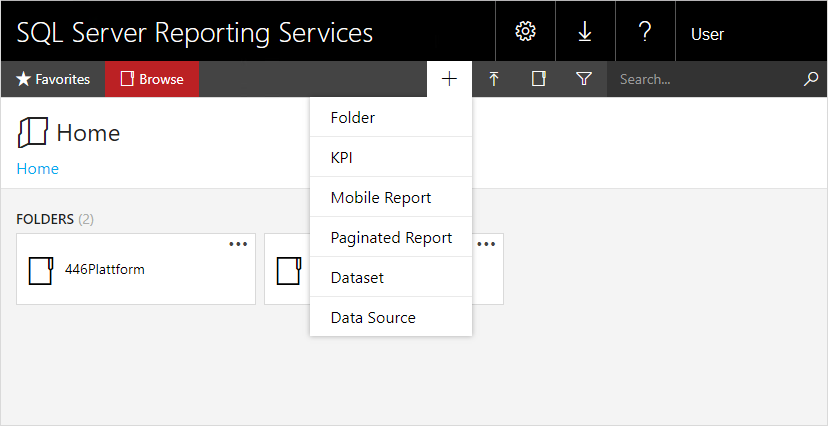Click the Home breadcrumb link
This screenshot has width=828, height=426.
(x=37, y=169)
